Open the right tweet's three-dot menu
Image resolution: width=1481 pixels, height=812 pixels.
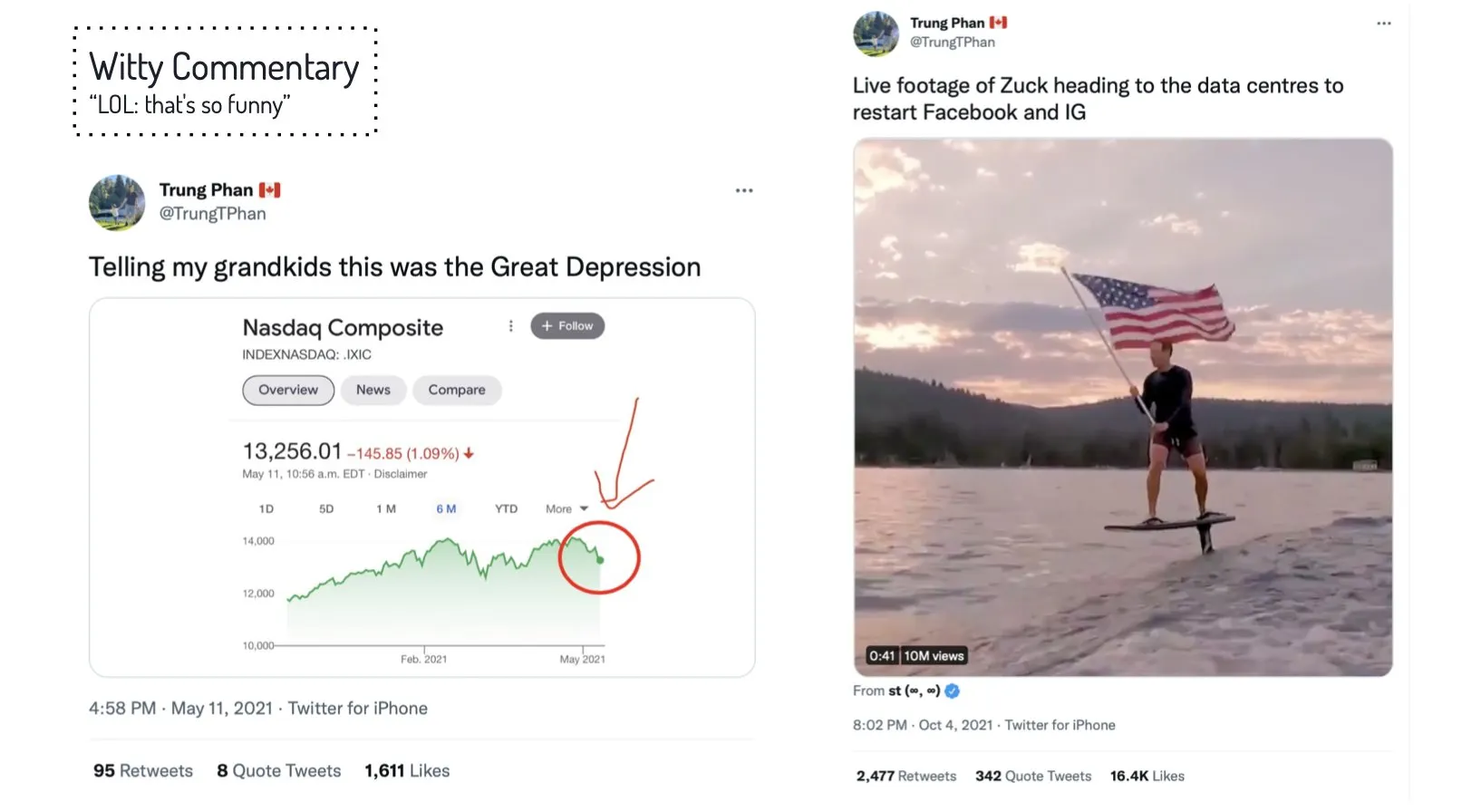point(1383,24)
